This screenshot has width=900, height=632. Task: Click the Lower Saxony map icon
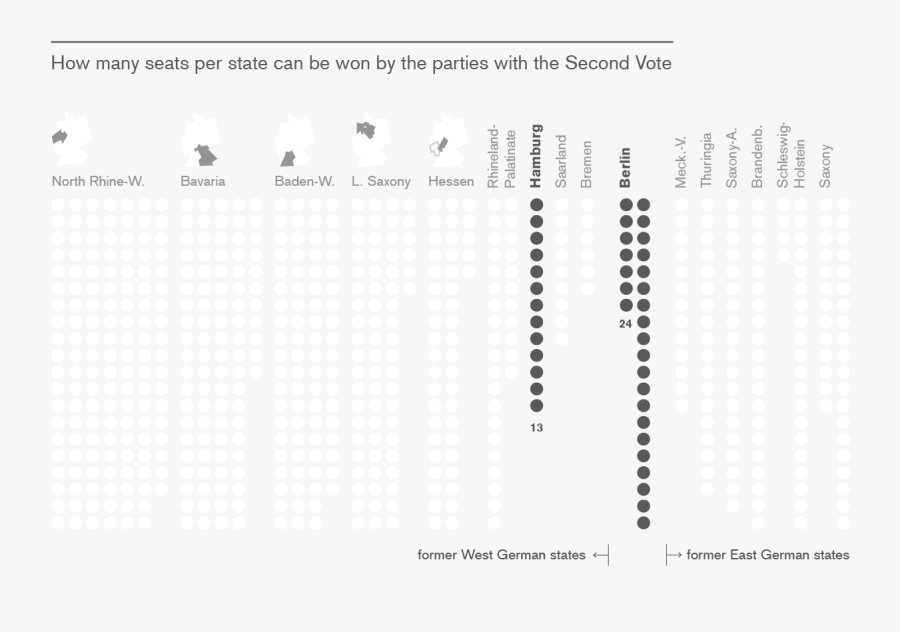[x=374, y=140]
